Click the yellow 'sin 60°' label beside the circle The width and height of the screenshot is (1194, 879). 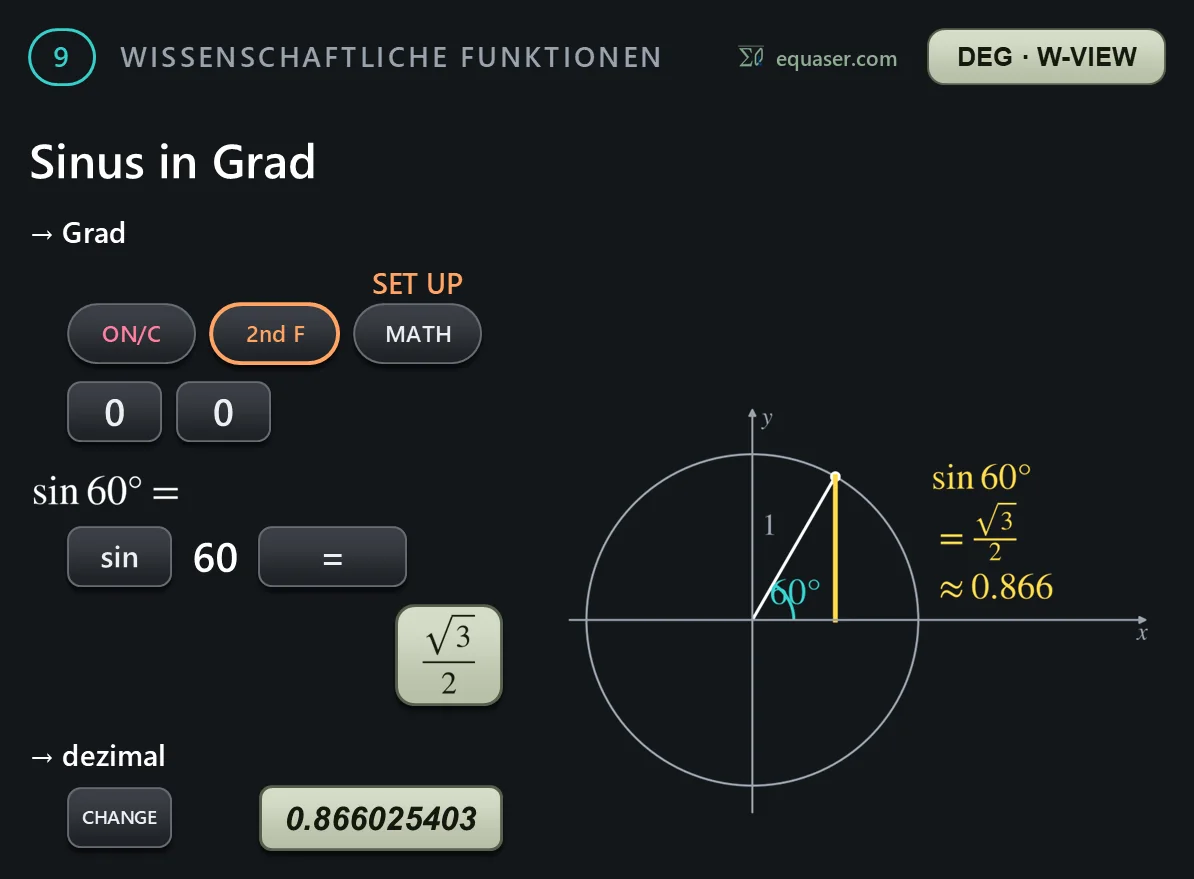982,478
